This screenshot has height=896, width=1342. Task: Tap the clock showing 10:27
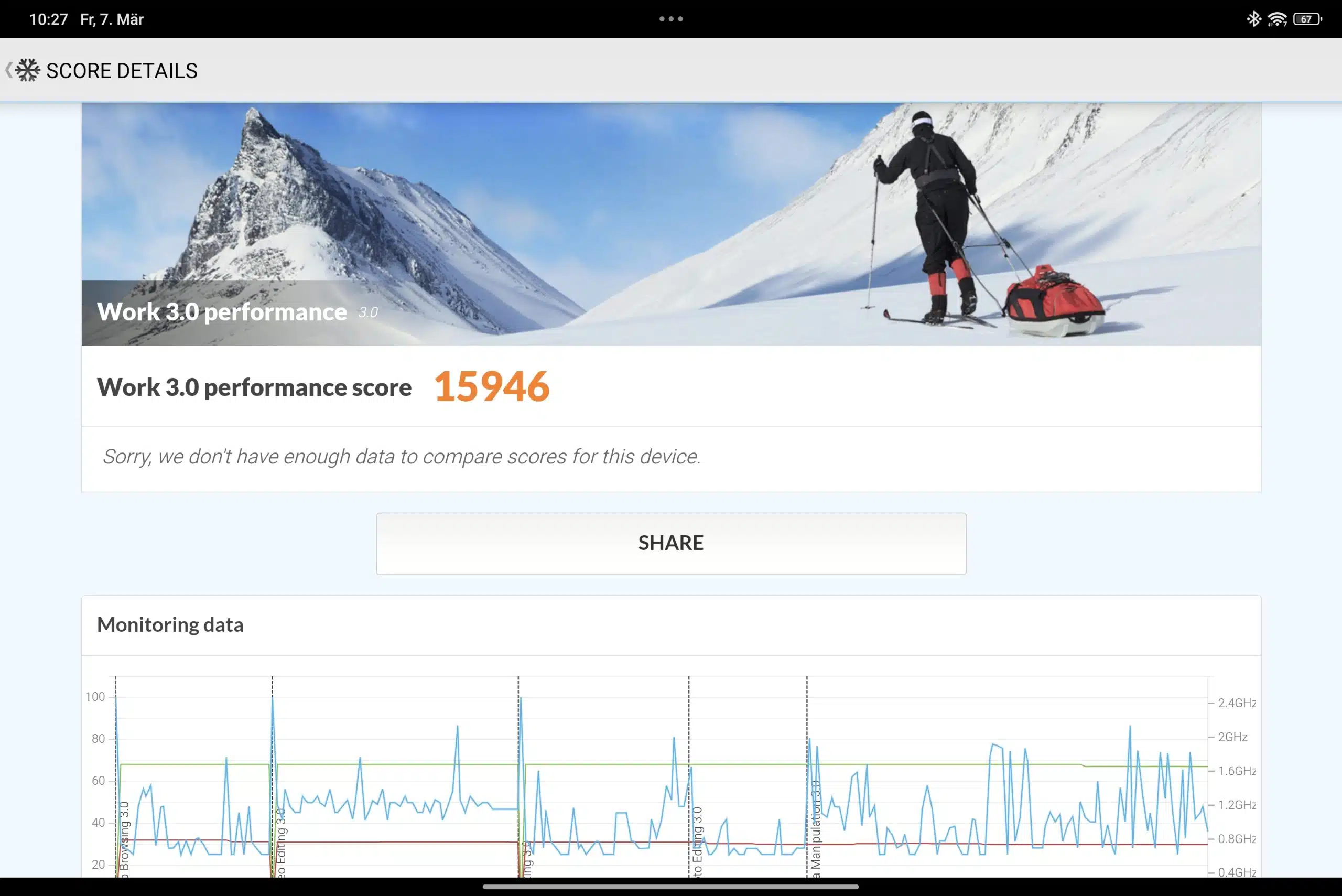click(49, 19)
